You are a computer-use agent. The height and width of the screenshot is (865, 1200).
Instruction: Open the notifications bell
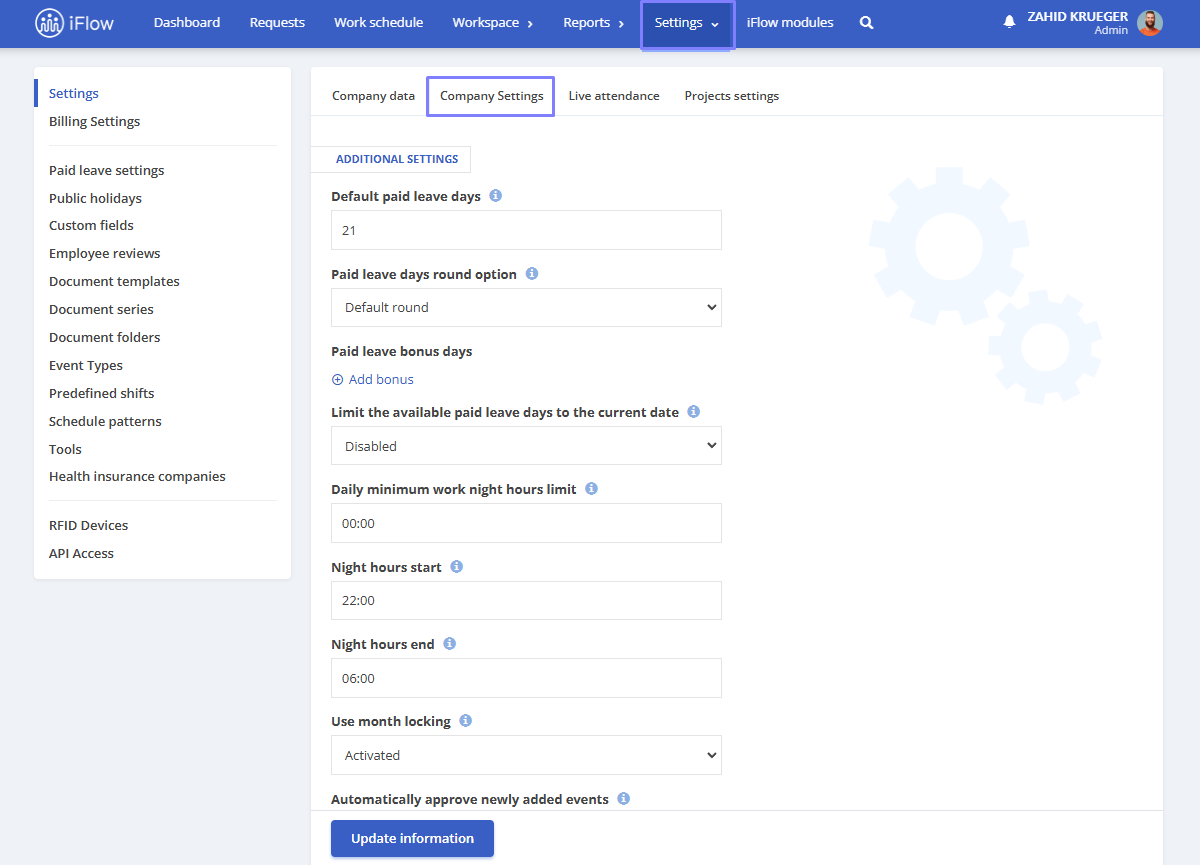(1009, 22)
